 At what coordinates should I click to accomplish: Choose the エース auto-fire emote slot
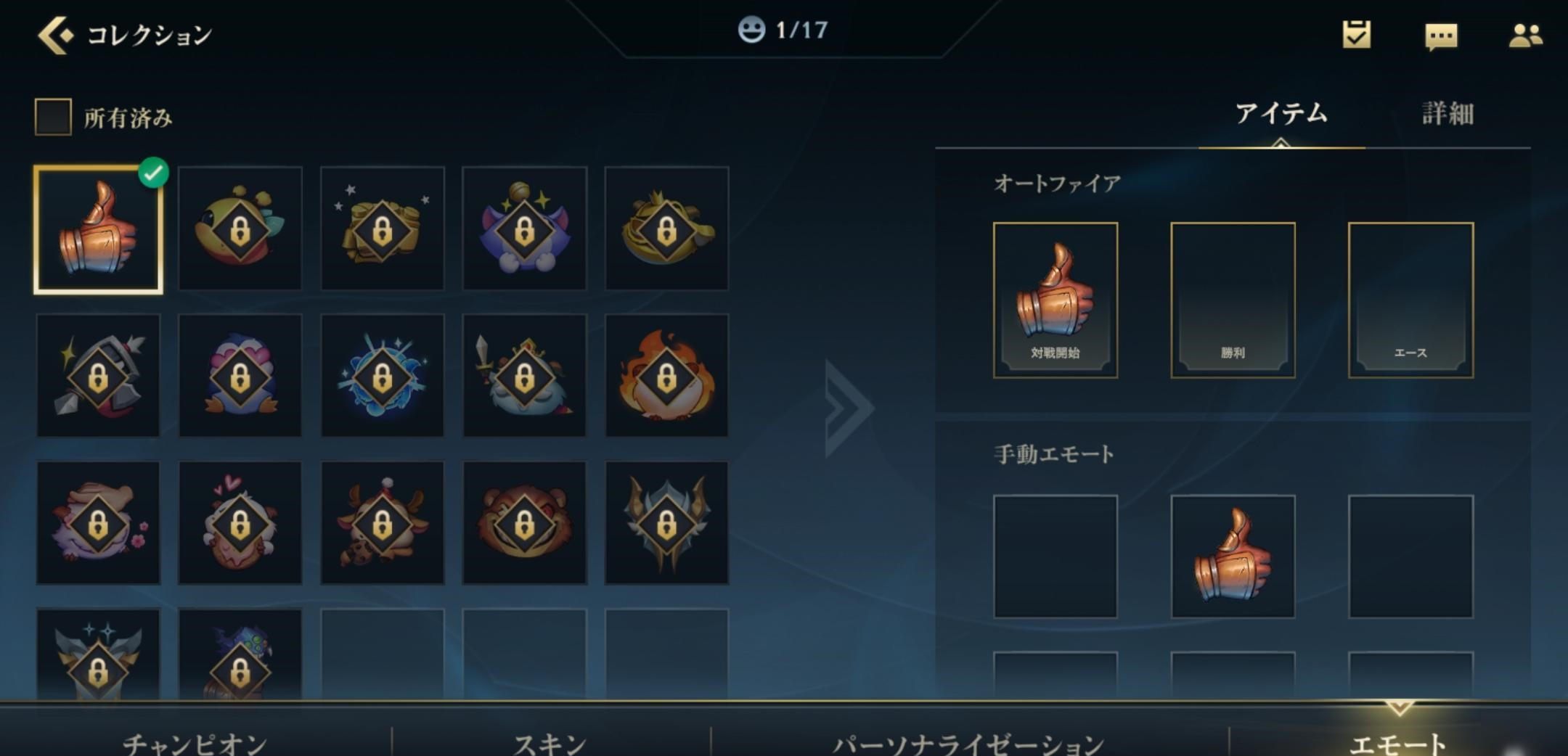[x=1410, y=300]
